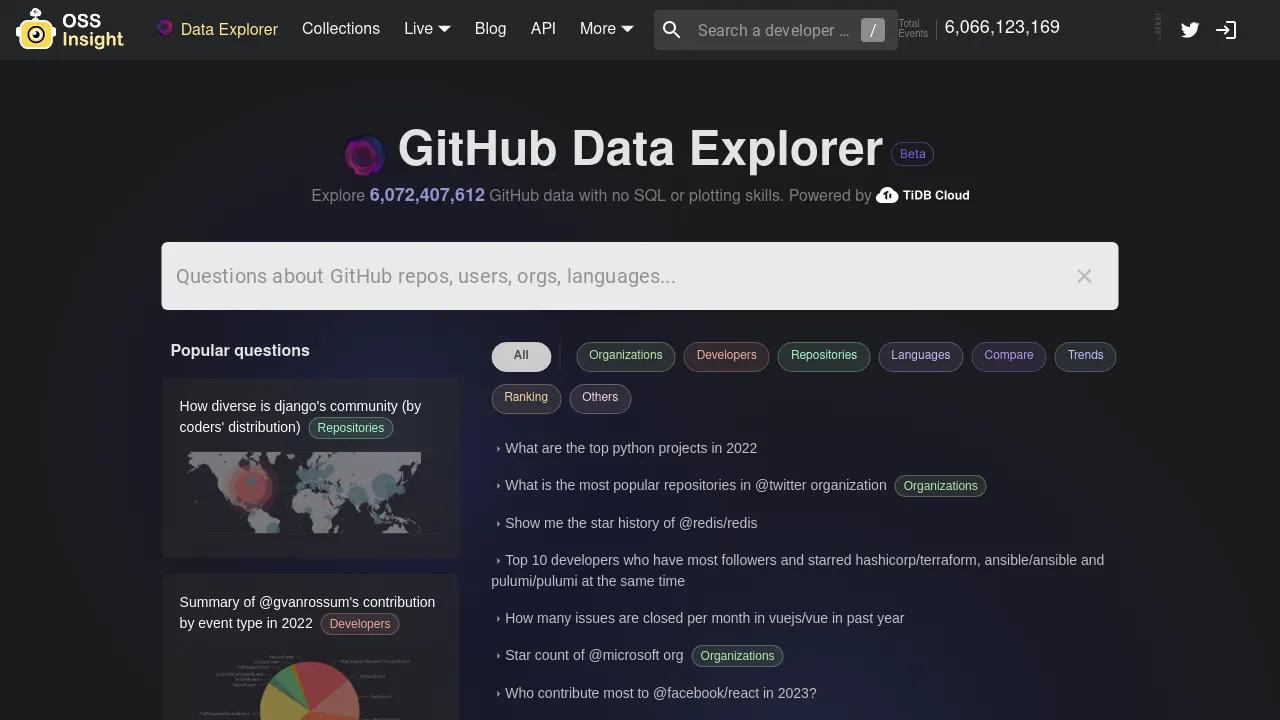Viewport: 1280px width, 720px height.
Task: Open django community diversity question card
Action: click(311, 467)
